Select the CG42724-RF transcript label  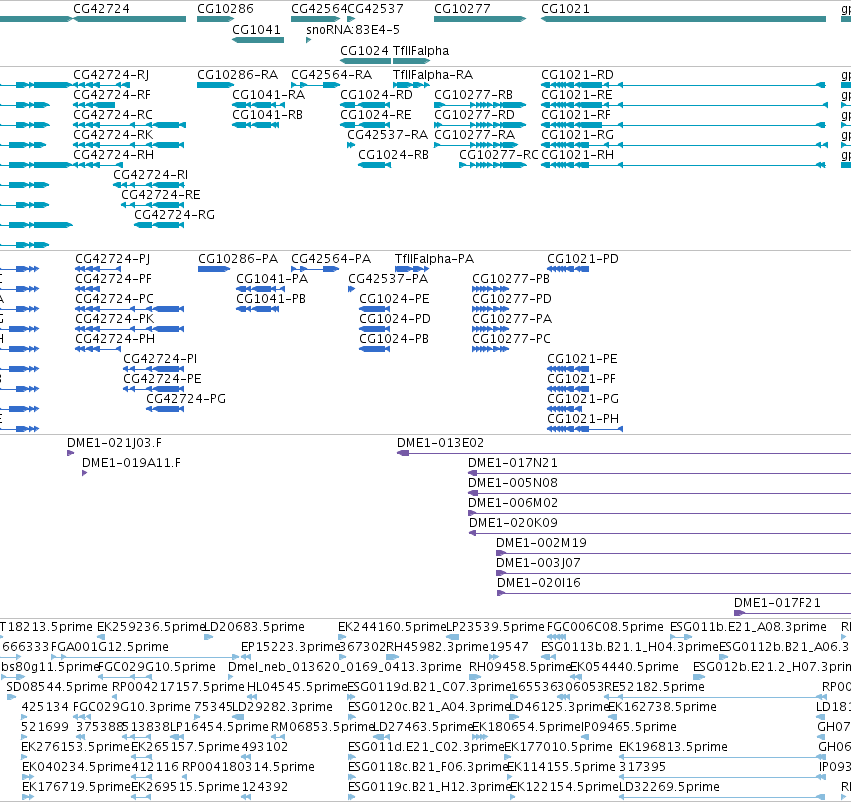[112, 95]
